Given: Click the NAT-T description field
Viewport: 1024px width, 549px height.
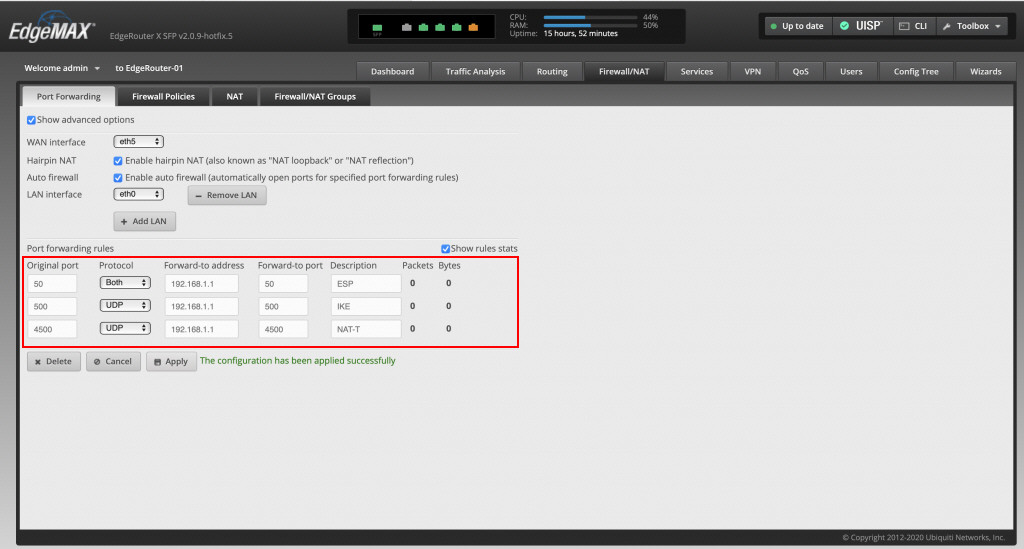Looking at the screenshot, I should pyautogui.click(x=366, y=329).
